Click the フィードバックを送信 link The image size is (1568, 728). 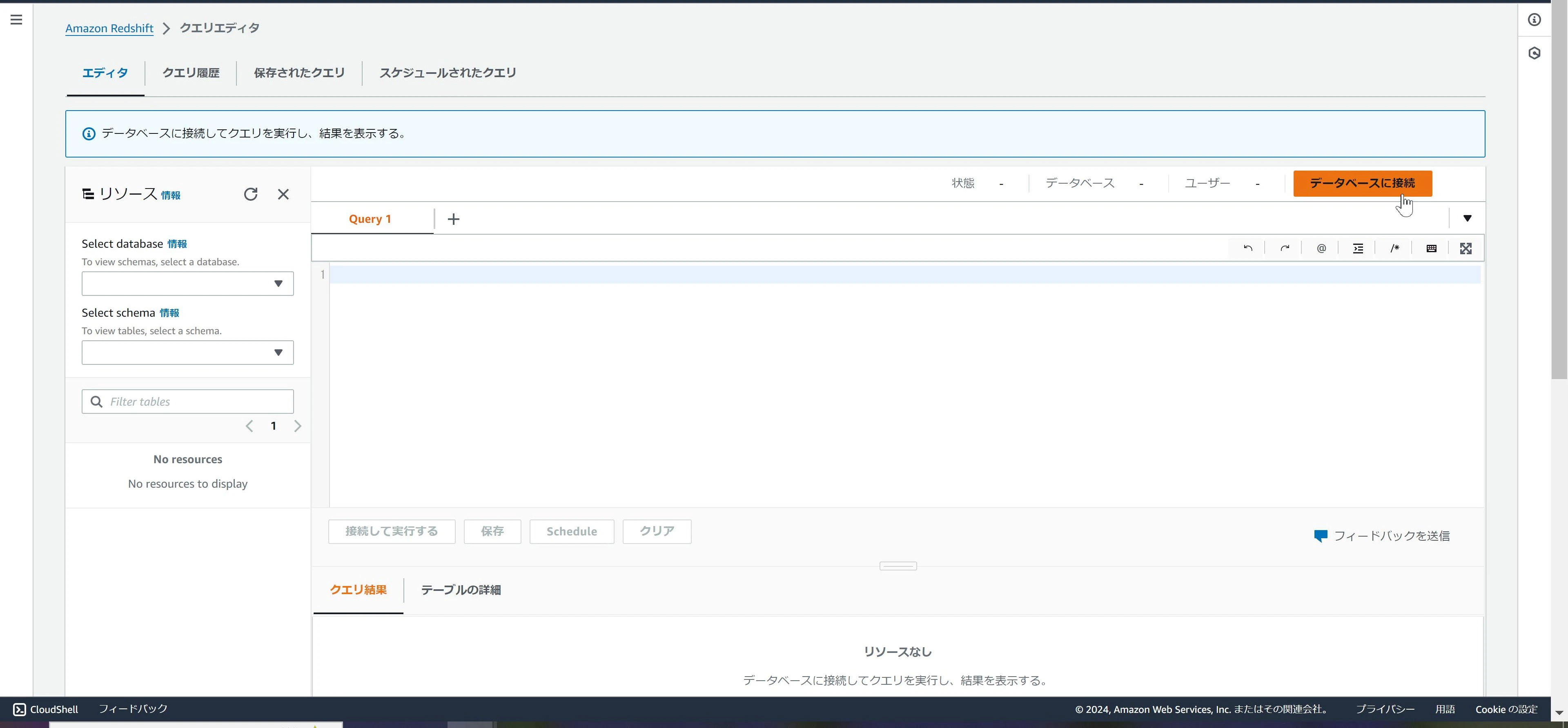[x=1392, y=536]
